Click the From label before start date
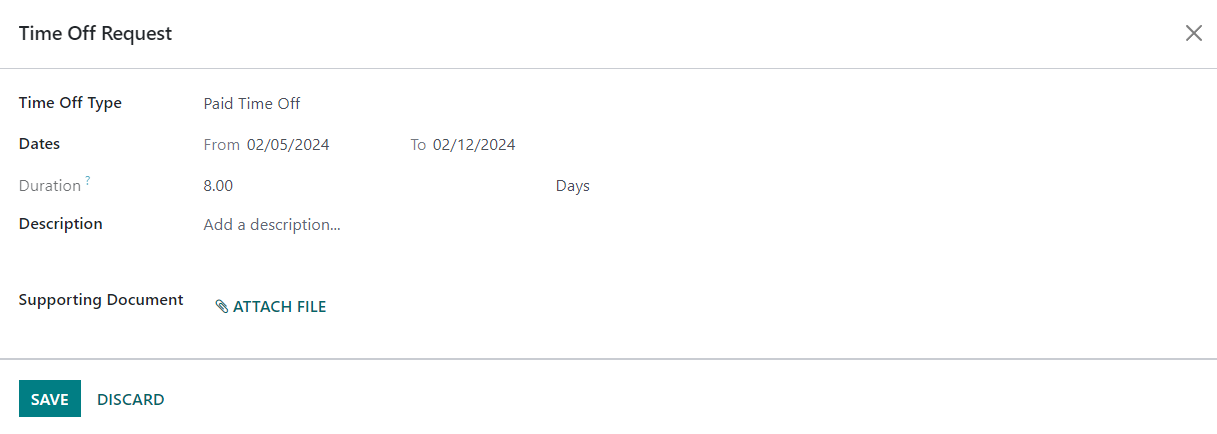1217x434 pixels. (x=221, y=145)
